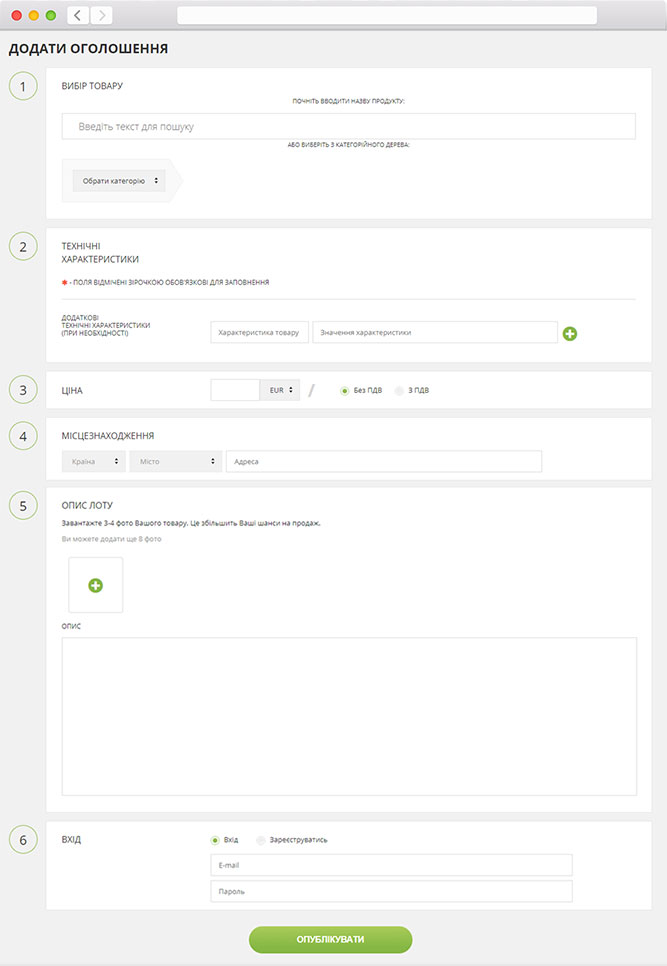Choose the 'Зареєструватись' radio option
The image size is (667, 966).
262,840
